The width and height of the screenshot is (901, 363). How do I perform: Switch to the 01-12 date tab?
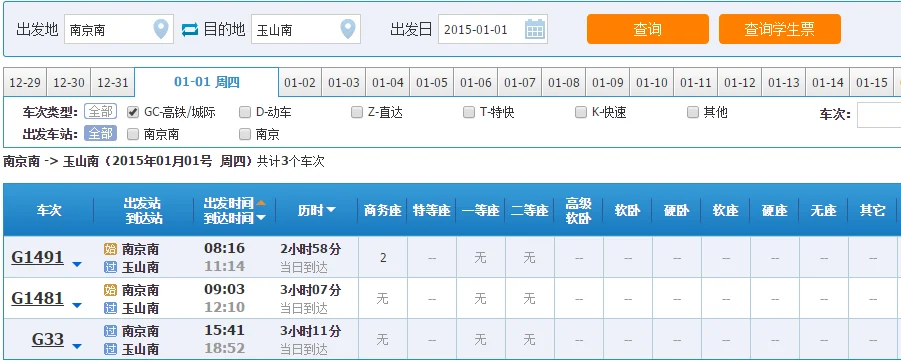pyautogui.click(x=740, y=83)
